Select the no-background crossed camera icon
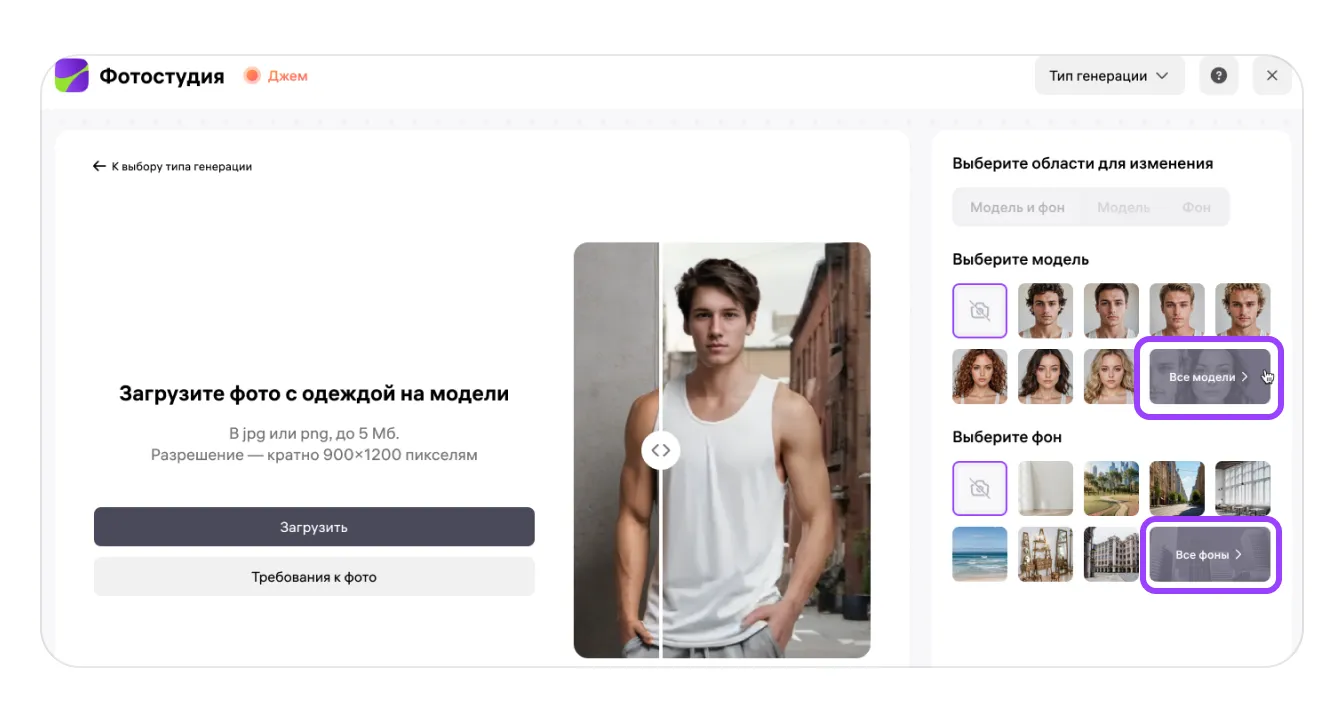This screenshot has height=722, width=1344. point(980,488)
